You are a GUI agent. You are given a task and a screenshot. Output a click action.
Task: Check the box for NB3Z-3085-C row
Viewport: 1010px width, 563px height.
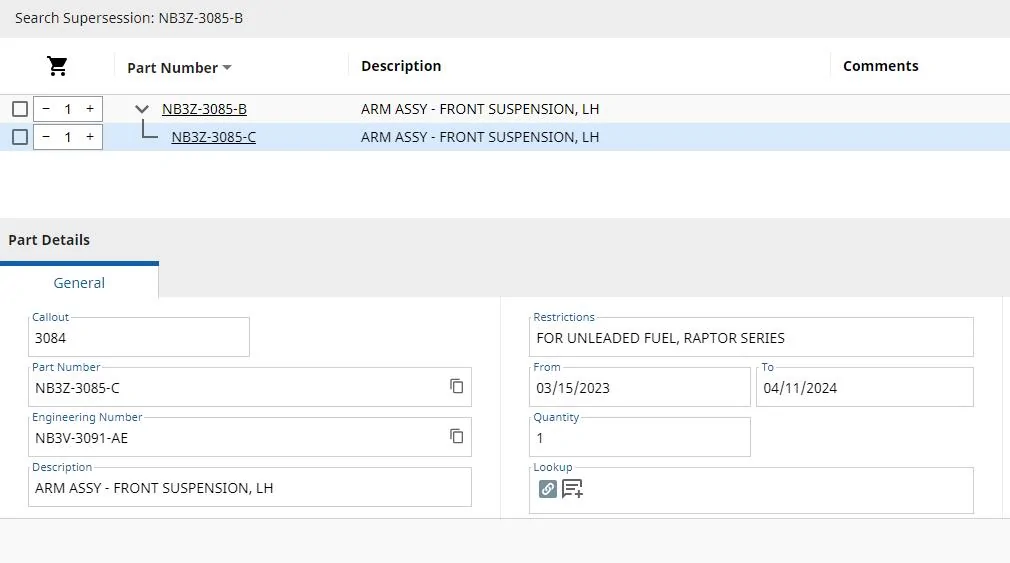20,137
